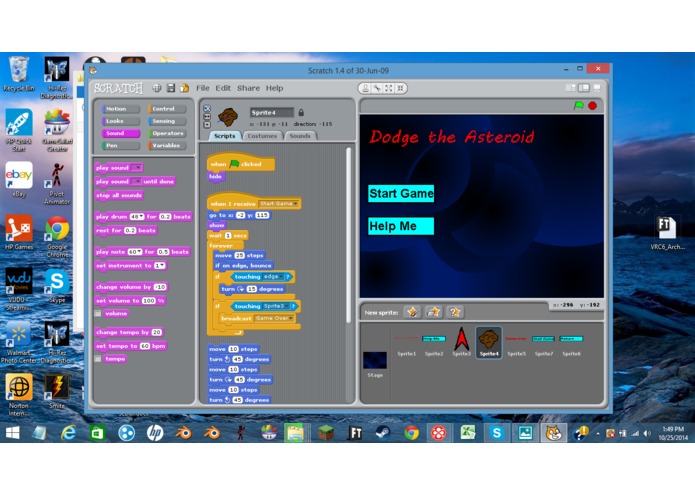
Task: Open dropdown on play sound until done block
Action: (137, 181)
